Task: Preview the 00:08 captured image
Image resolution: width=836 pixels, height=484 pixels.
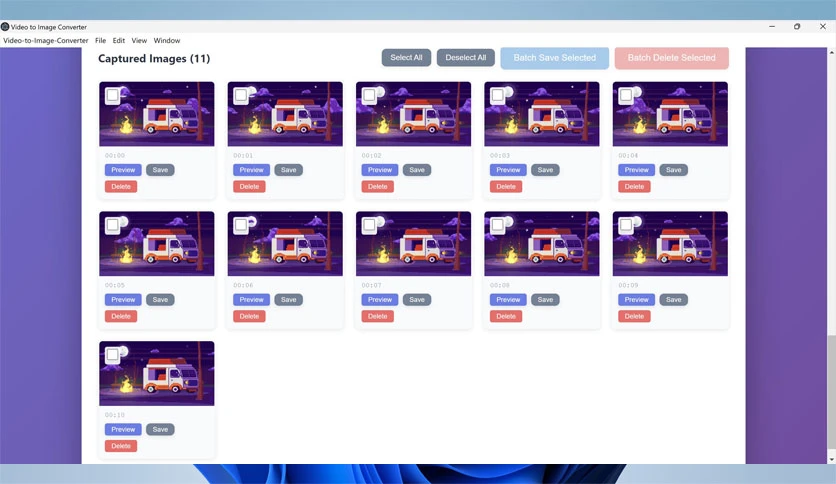Action: [508, 300]
